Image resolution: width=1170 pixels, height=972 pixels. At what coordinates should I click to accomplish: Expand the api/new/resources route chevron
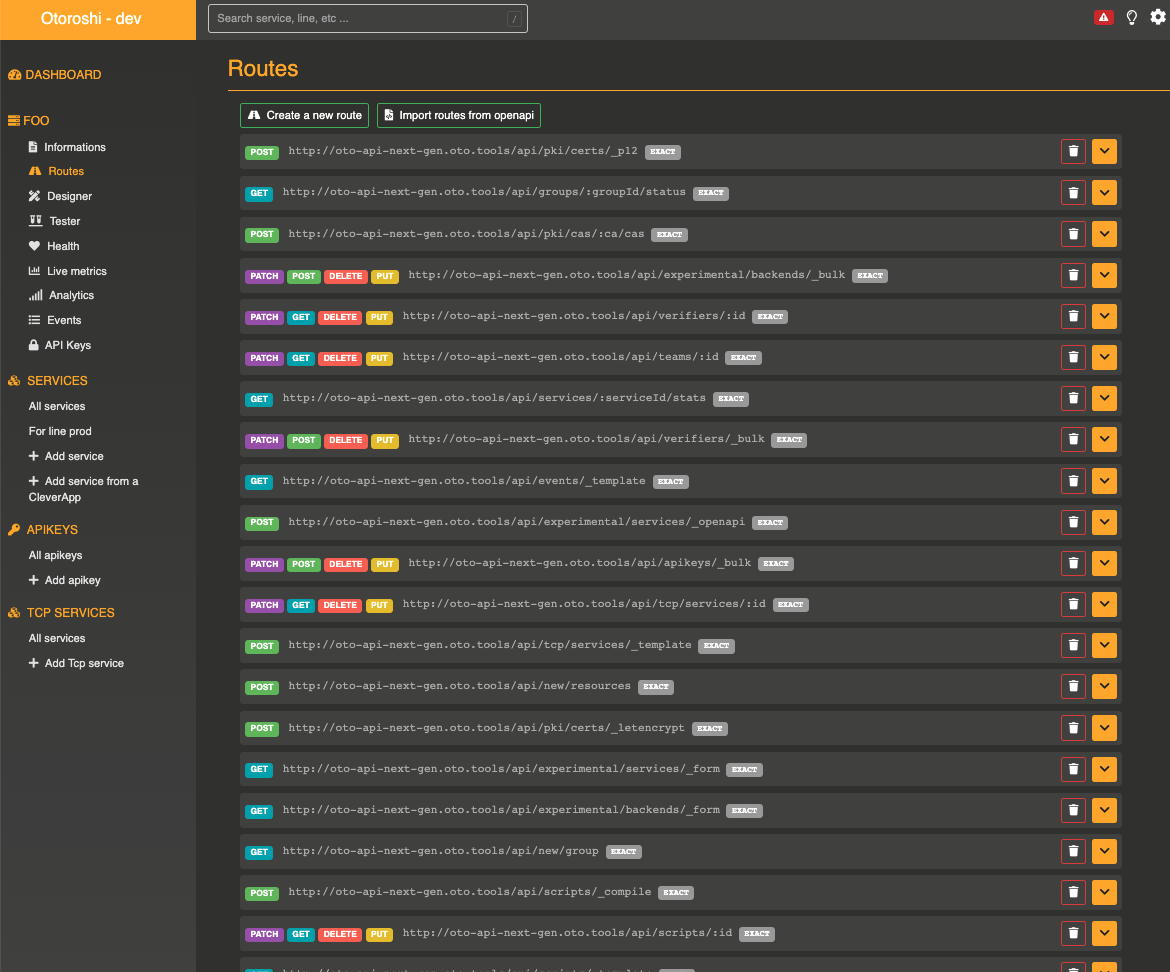tap(1104, 686)
